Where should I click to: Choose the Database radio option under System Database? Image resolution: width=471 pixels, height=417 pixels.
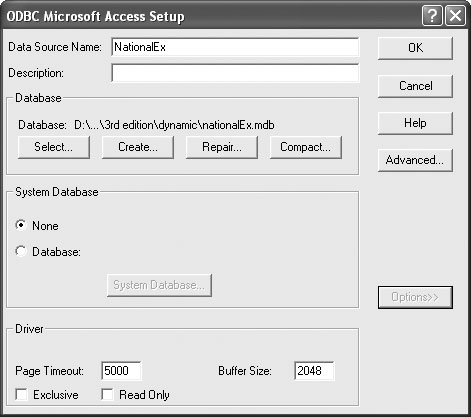pos(21,251)
